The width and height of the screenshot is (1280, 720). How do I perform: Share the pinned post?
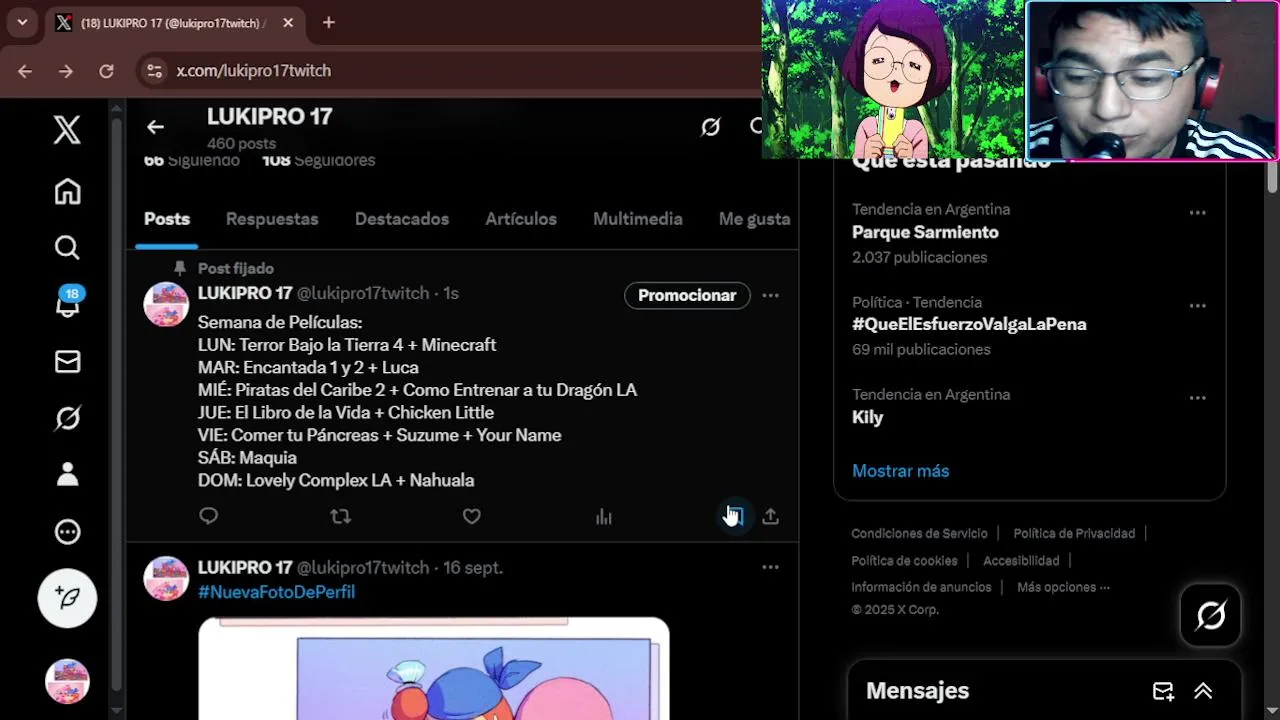(x=770, y=516)
